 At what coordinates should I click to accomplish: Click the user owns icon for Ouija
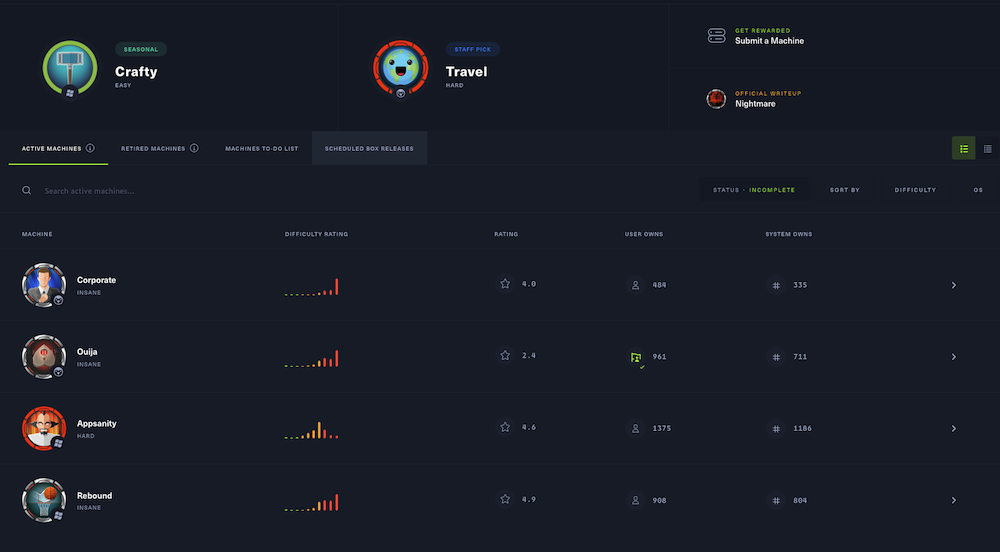(x=635, y=357)
